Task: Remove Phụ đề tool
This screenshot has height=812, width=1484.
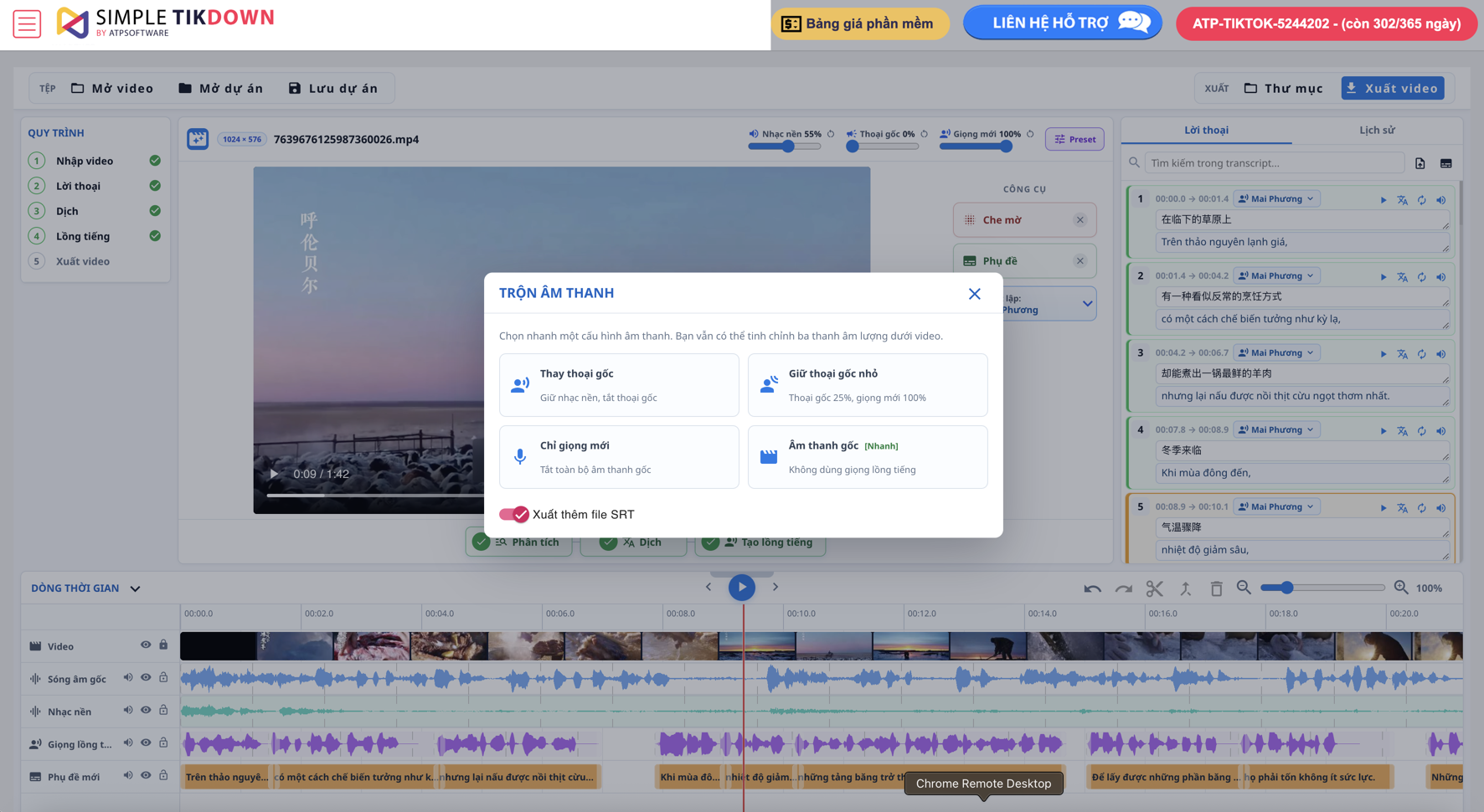Action: [1080, 261]
